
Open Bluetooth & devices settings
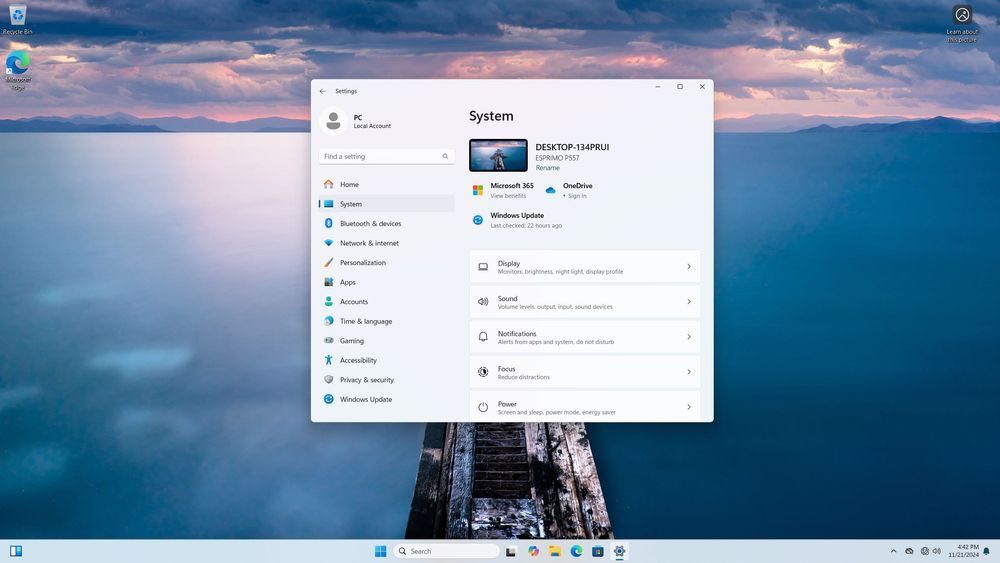tap(386, 224)
